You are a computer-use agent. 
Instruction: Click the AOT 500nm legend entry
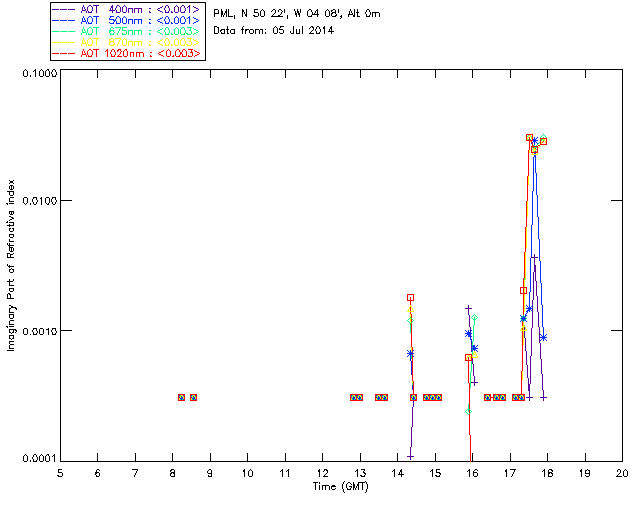coord(127,20)
